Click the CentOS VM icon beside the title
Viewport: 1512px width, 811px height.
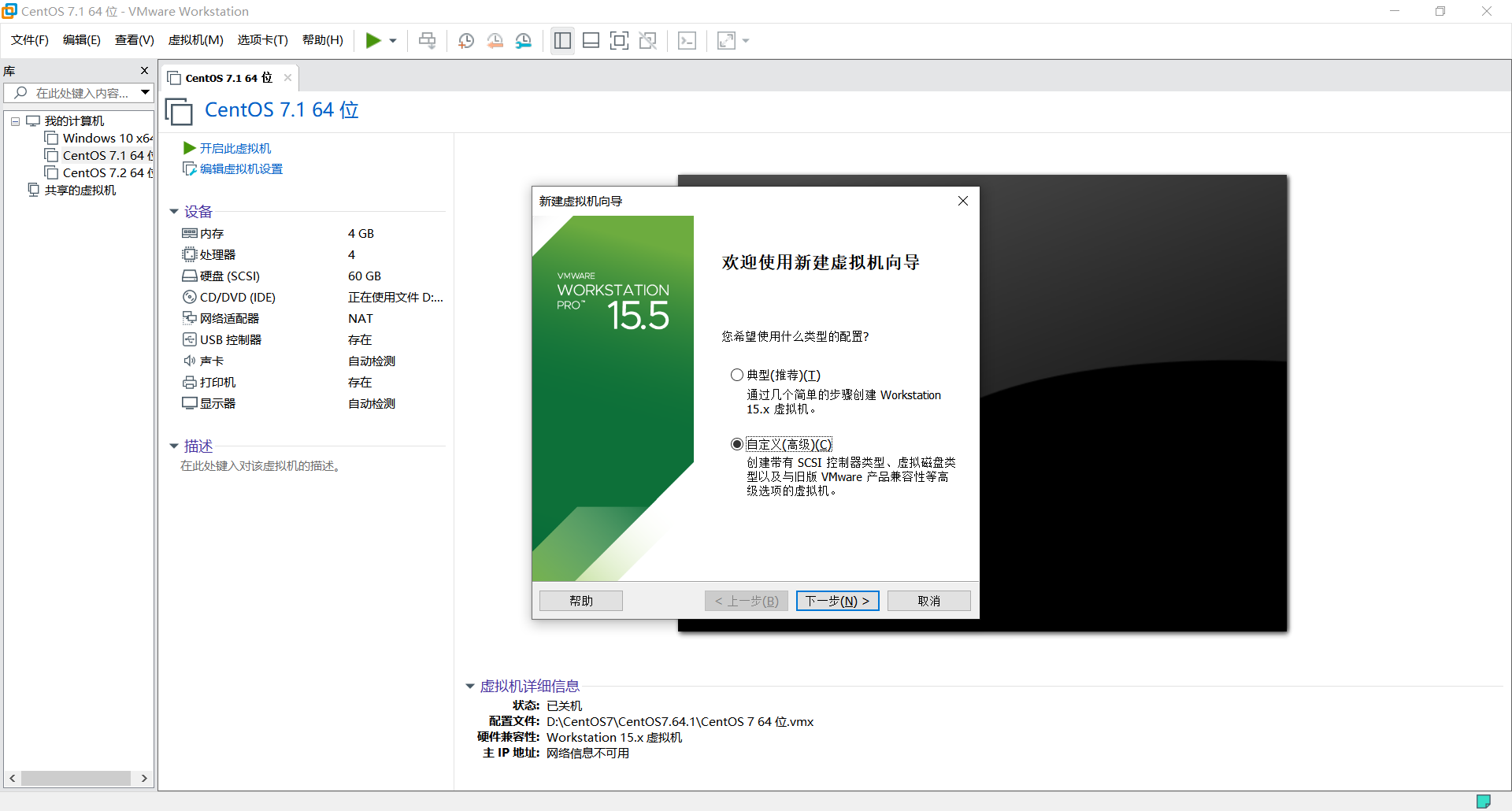coord(179,111)
